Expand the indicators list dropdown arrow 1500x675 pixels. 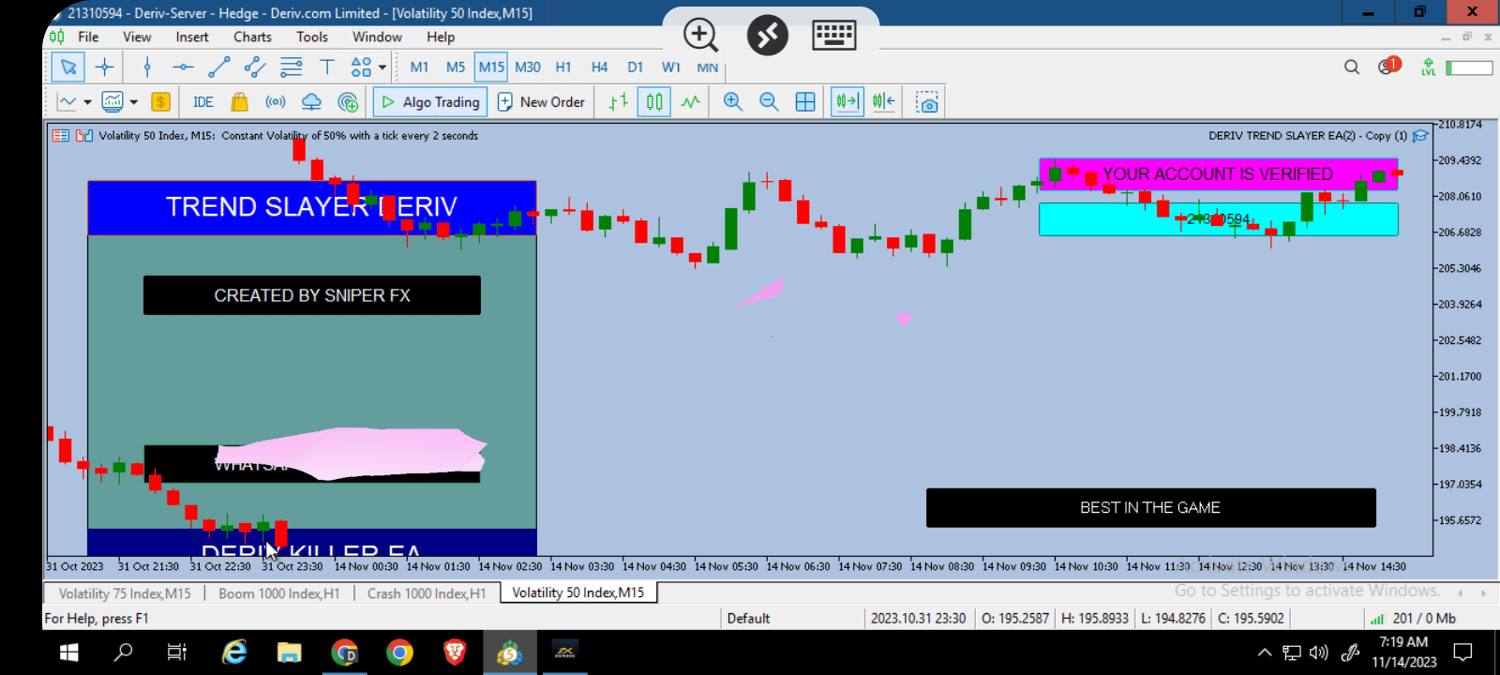pos(134,102)
